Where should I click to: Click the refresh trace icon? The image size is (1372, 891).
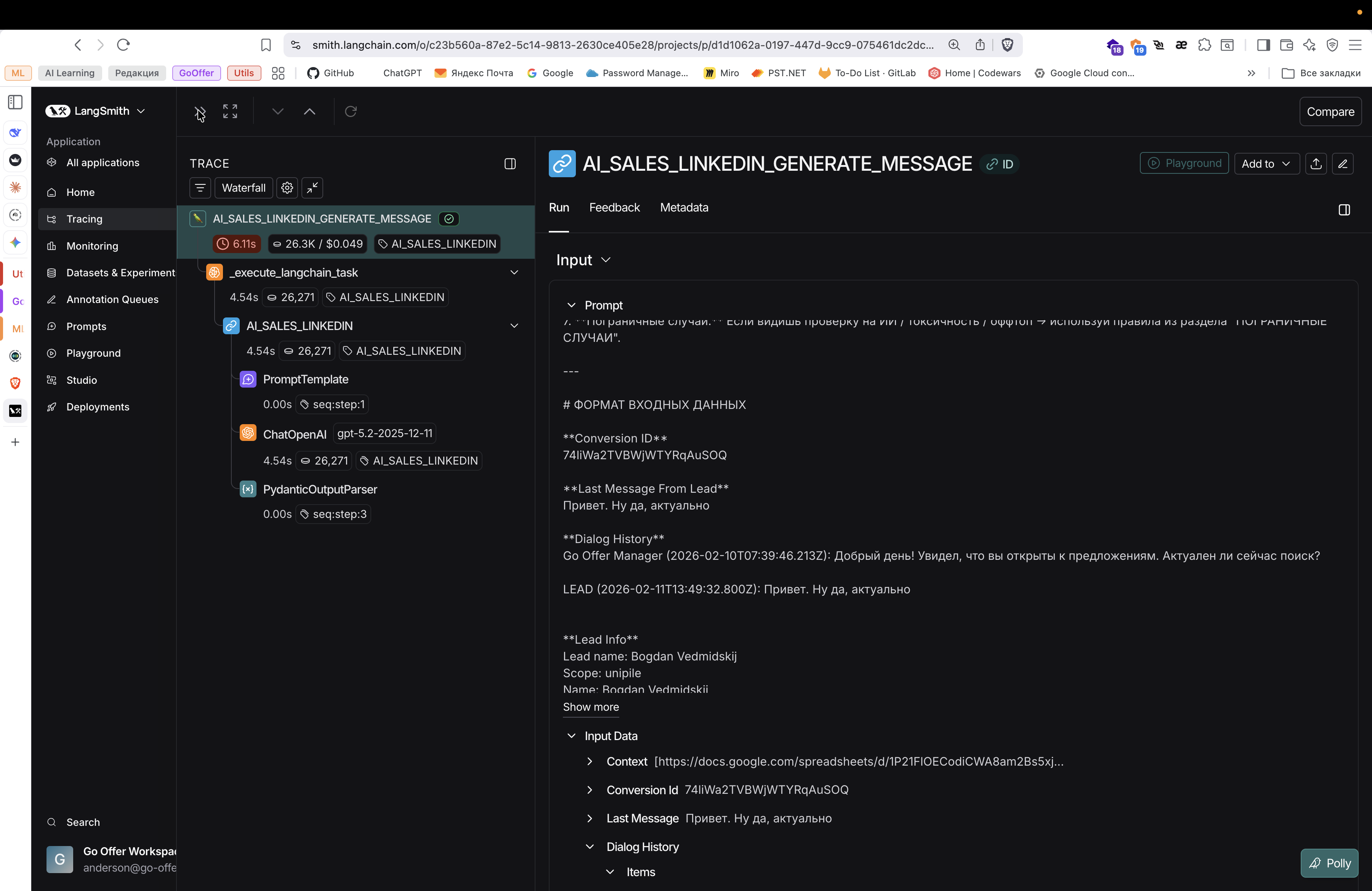(x=351, y=111)
